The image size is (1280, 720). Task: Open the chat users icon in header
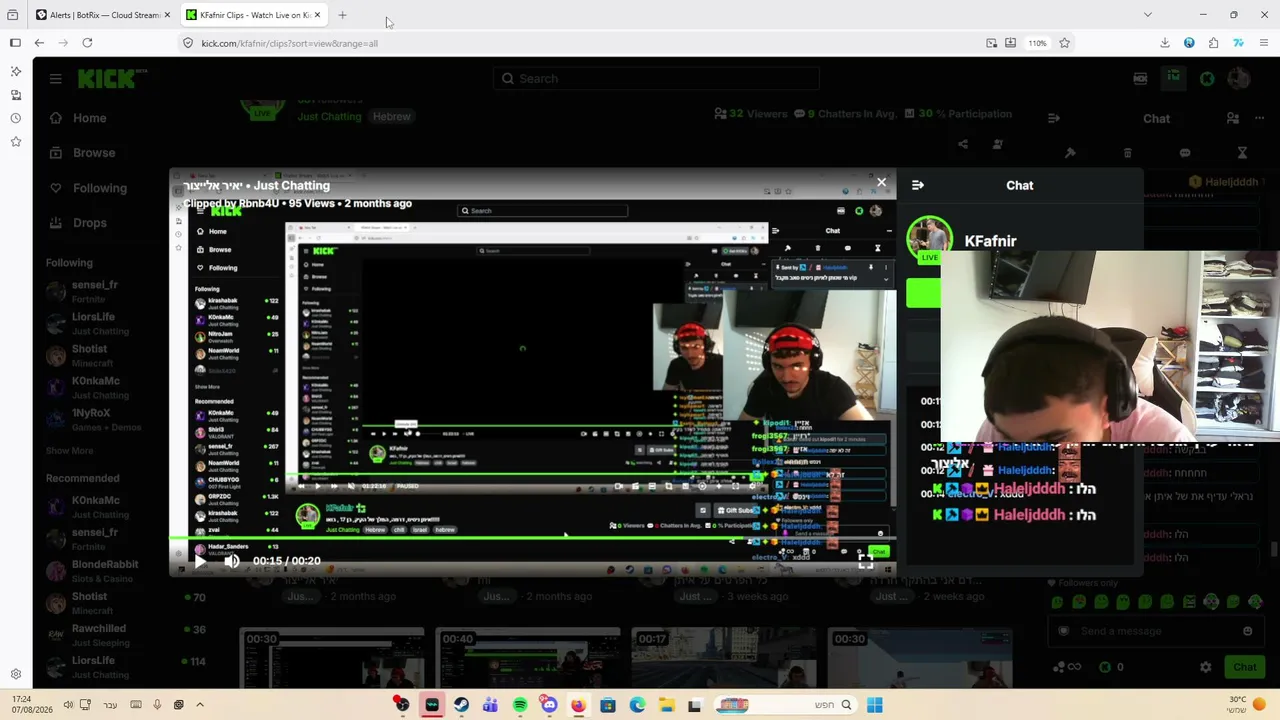(x=1232, y=118)
